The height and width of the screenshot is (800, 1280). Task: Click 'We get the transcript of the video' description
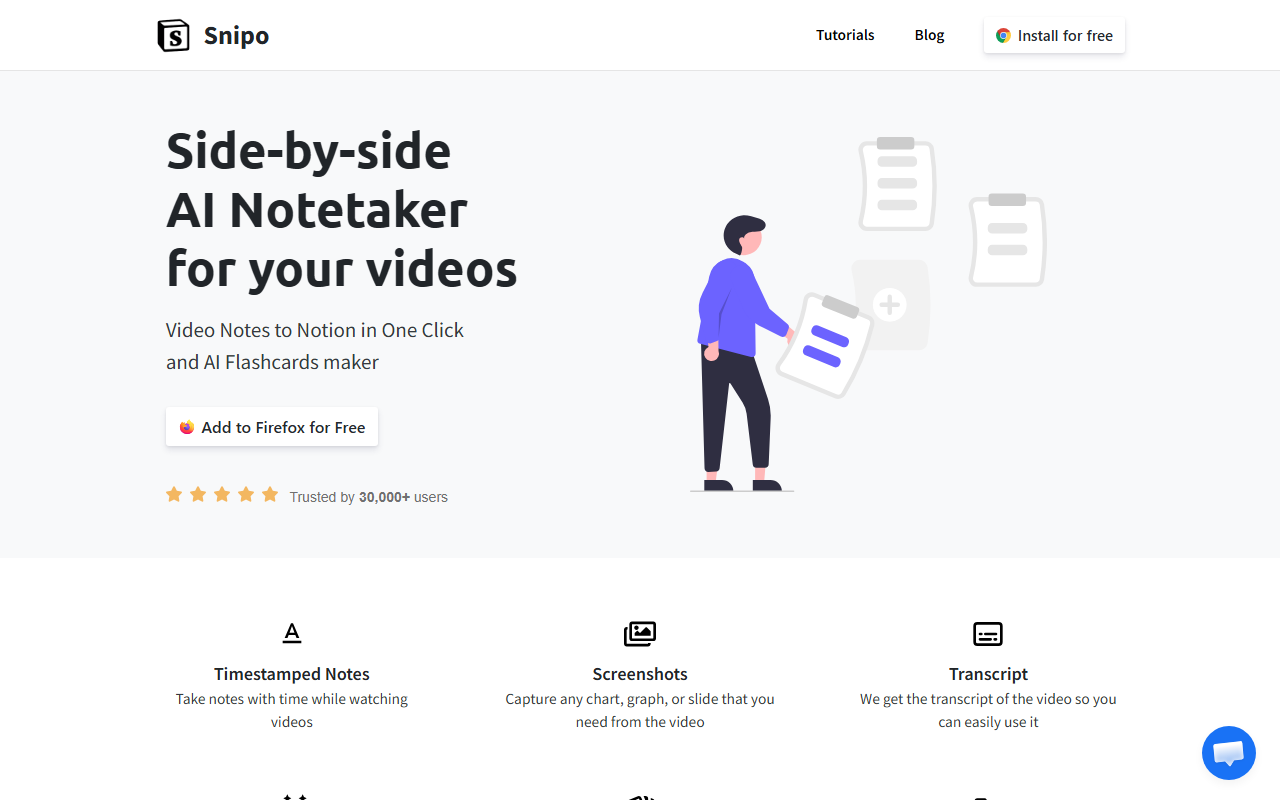point(988,699)
